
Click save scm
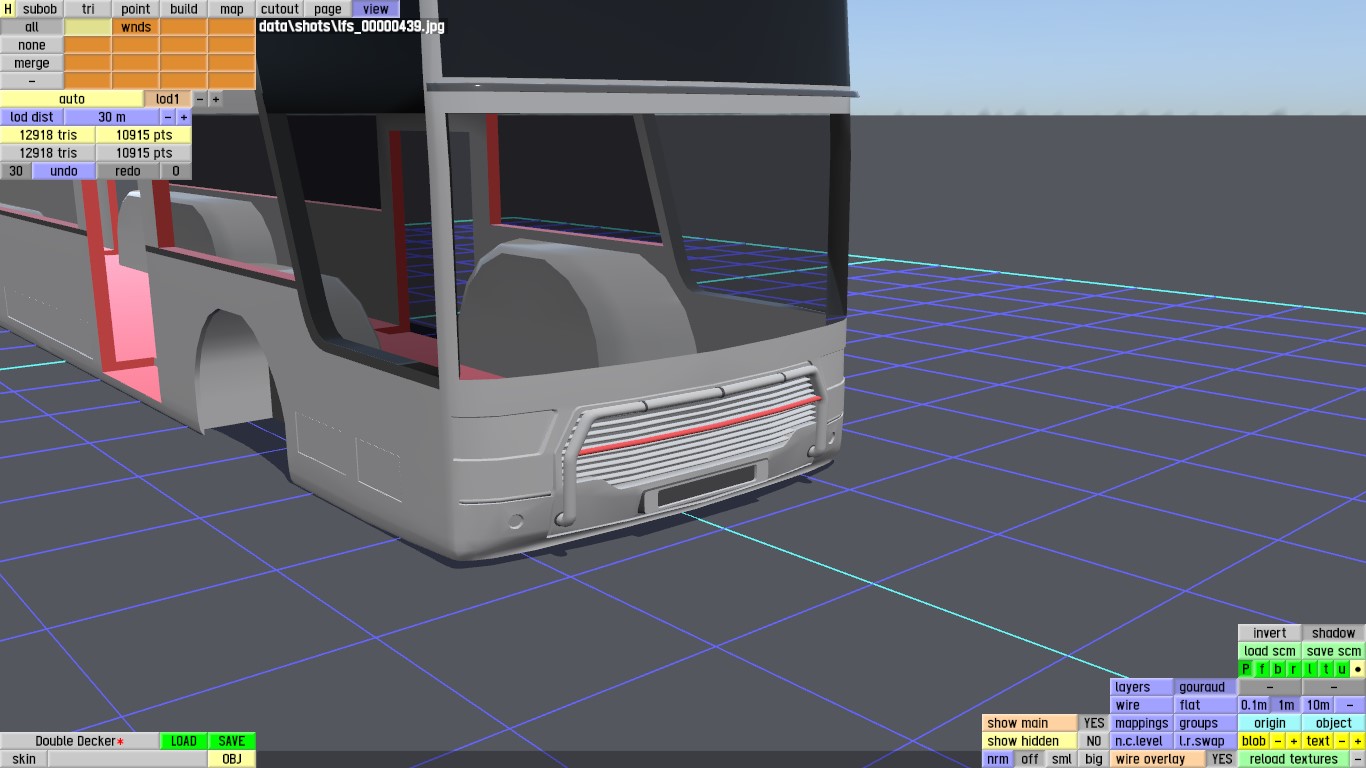tap(1334, 651)
